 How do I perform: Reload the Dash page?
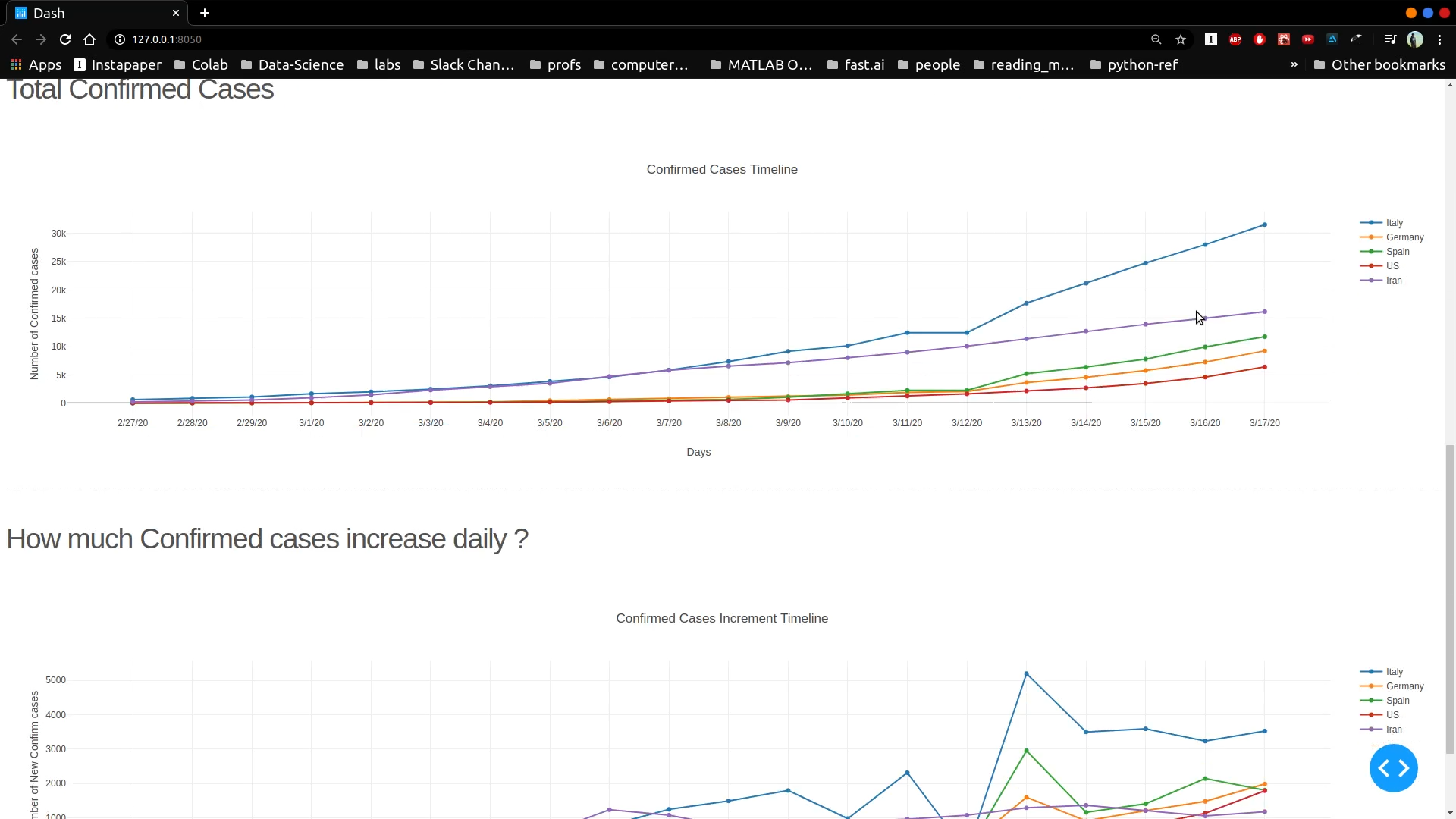point(65,39)
